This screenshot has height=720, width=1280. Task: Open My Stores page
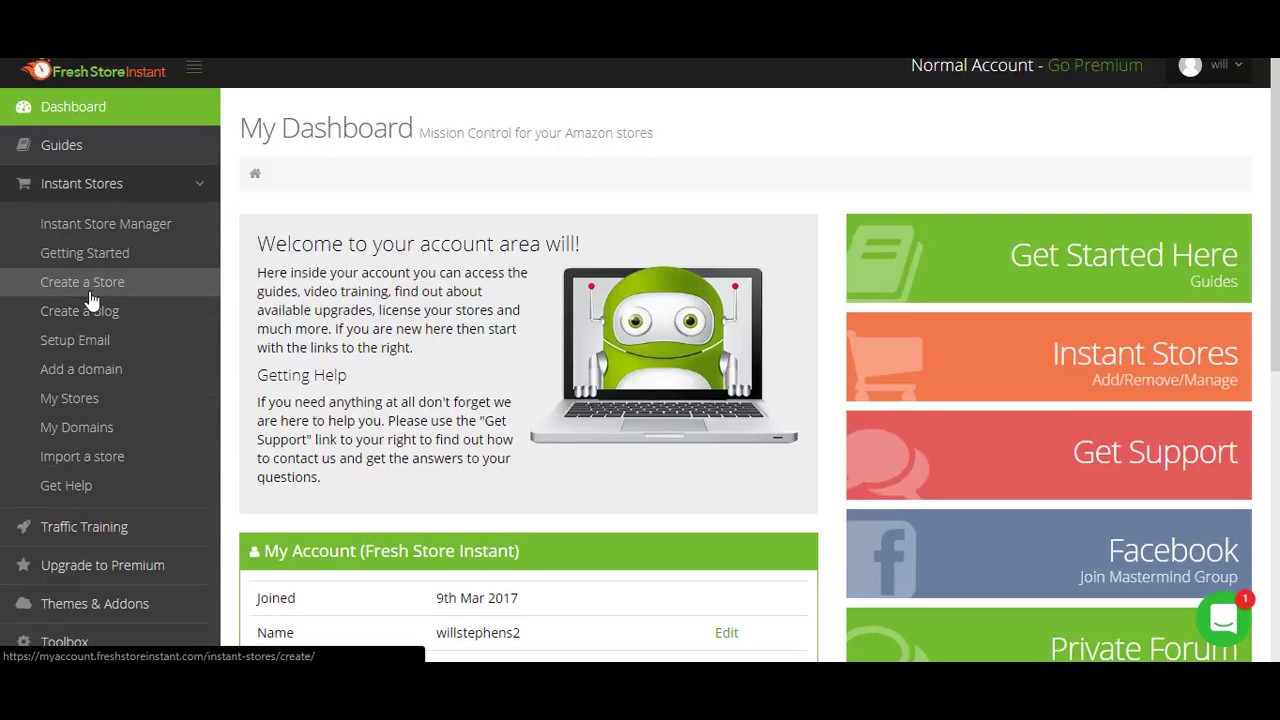(x=69, y=398)
